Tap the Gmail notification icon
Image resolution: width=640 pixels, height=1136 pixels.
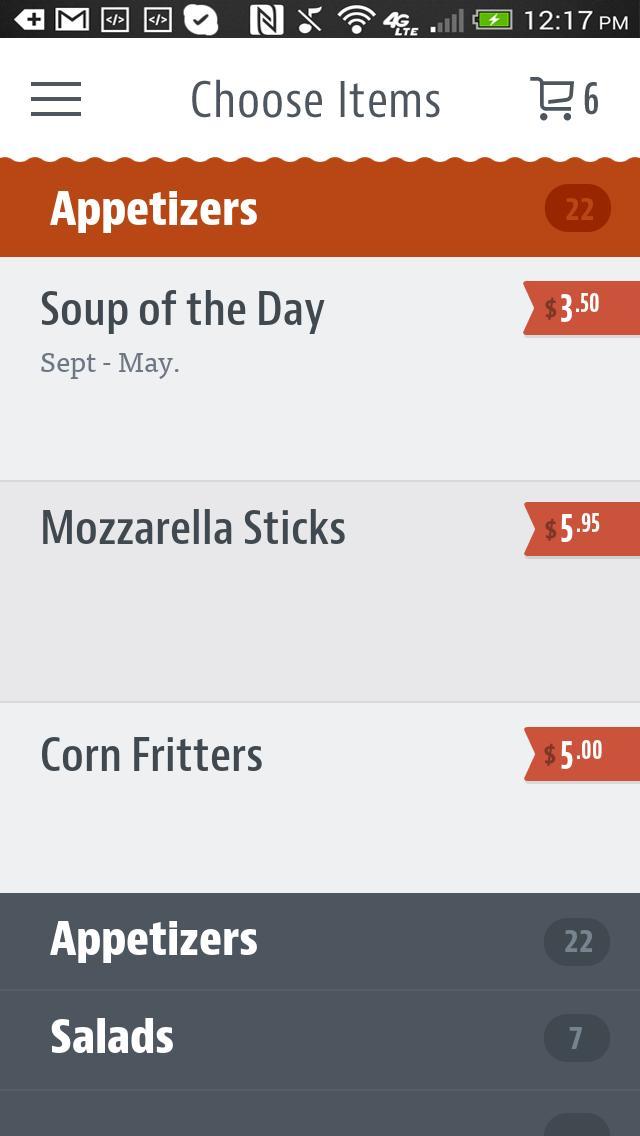pos(71,19)
